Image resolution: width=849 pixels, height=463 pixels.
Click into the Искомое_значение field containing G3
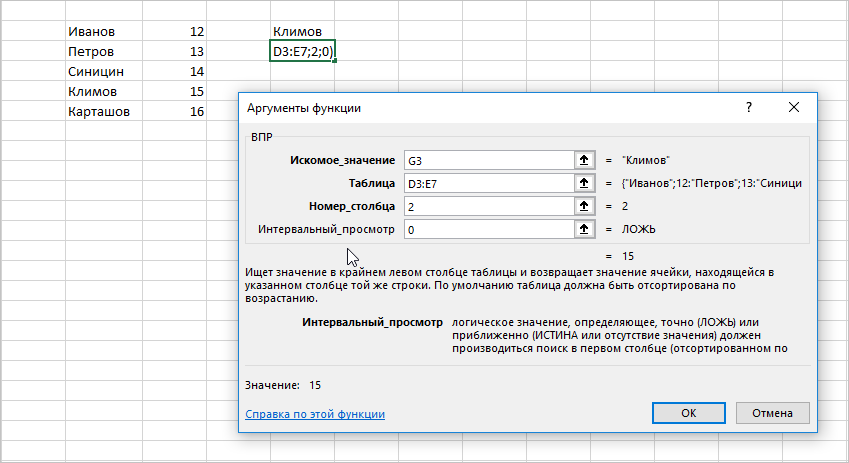tap(486, 160)
